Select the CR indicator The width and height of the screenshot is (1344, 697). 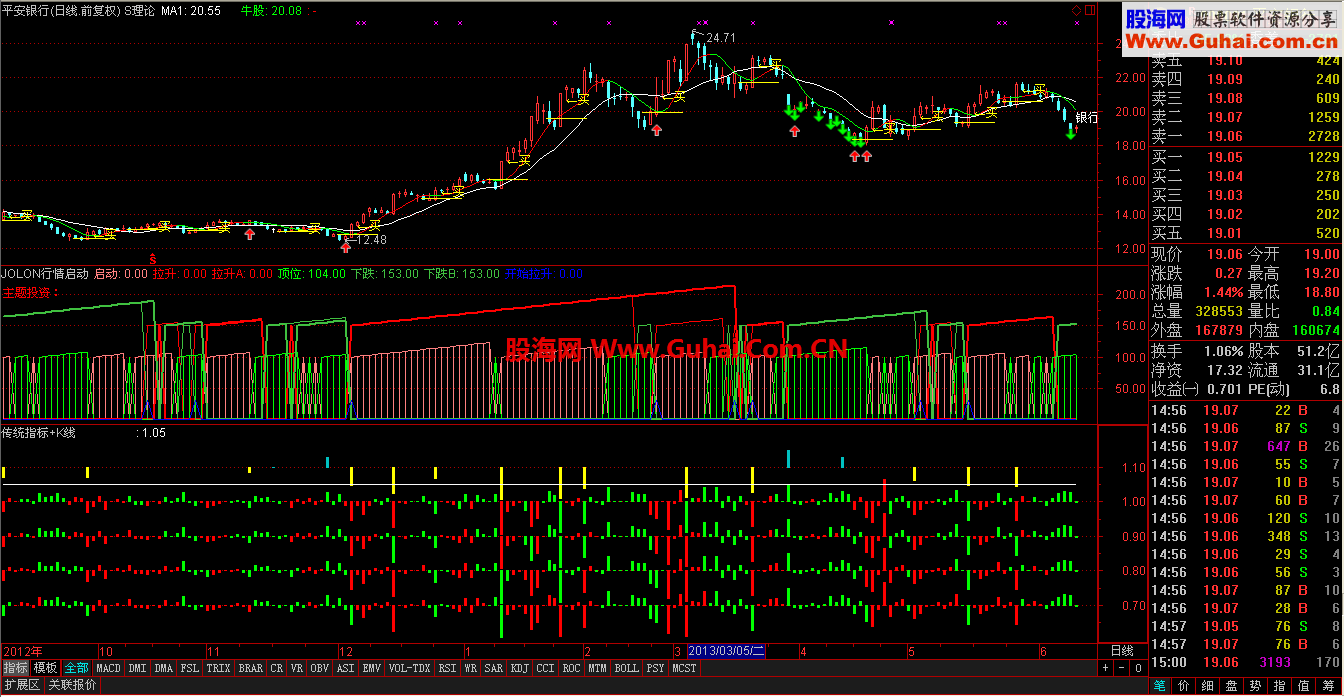point(277,668)
